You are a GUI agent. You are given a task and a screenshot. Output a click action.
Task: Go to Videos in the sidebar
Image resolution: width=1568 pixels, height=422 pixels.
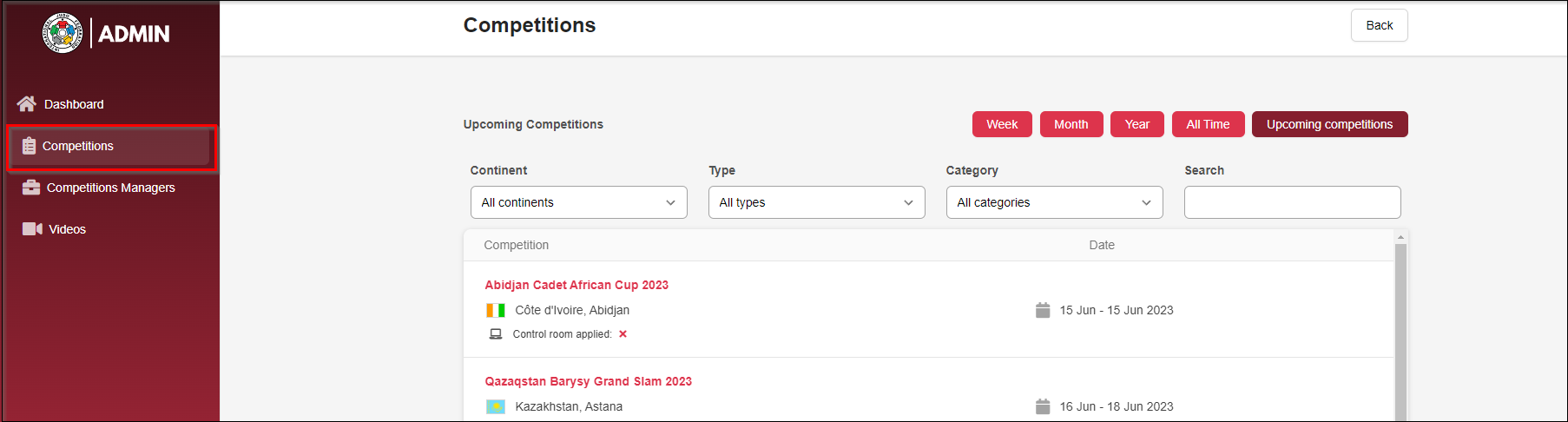click(x=67, y=229)
